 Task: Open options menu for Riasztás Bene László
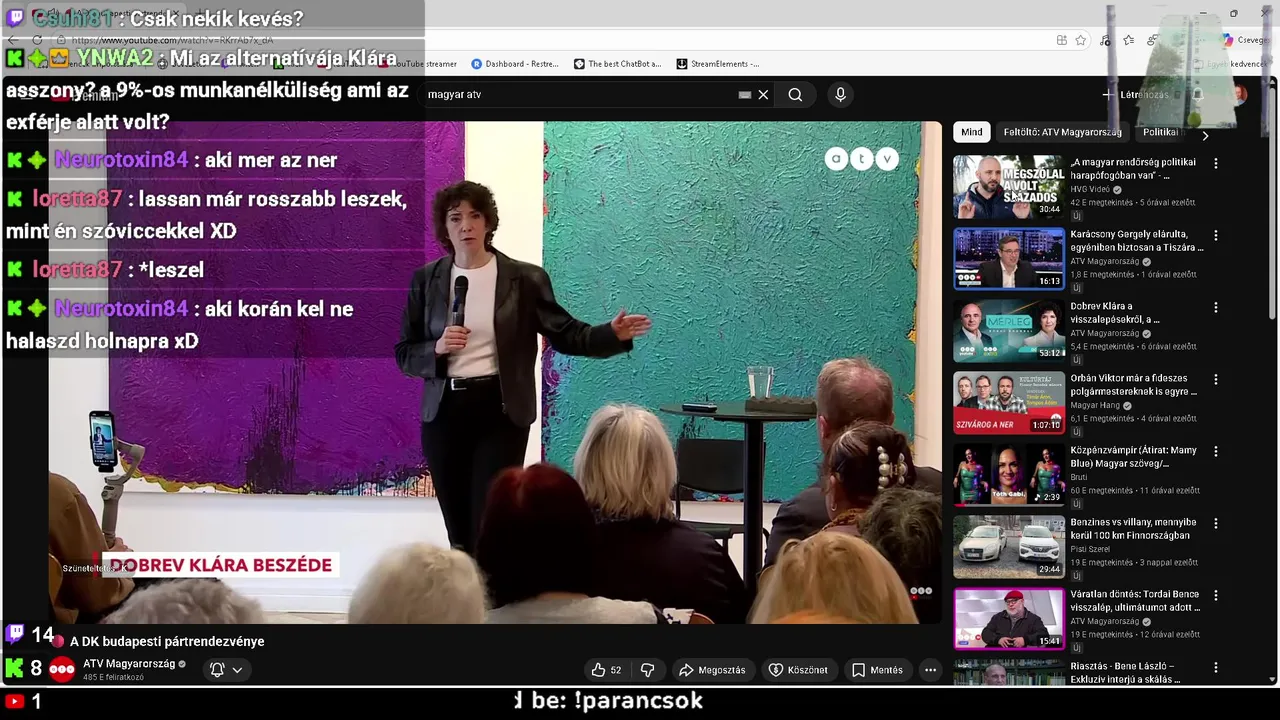click(1216, 667)
